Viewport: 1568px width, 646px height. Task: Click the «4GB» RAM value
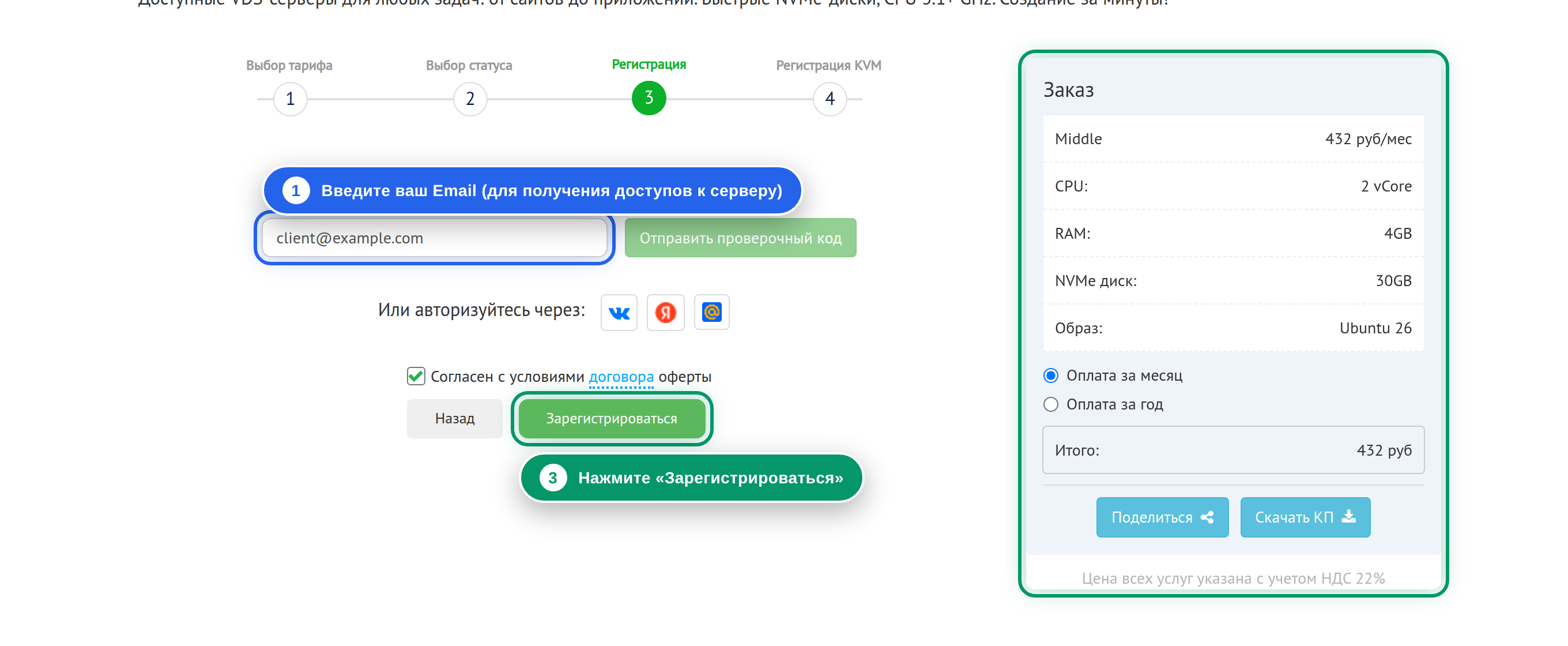tap(1397, 234)
